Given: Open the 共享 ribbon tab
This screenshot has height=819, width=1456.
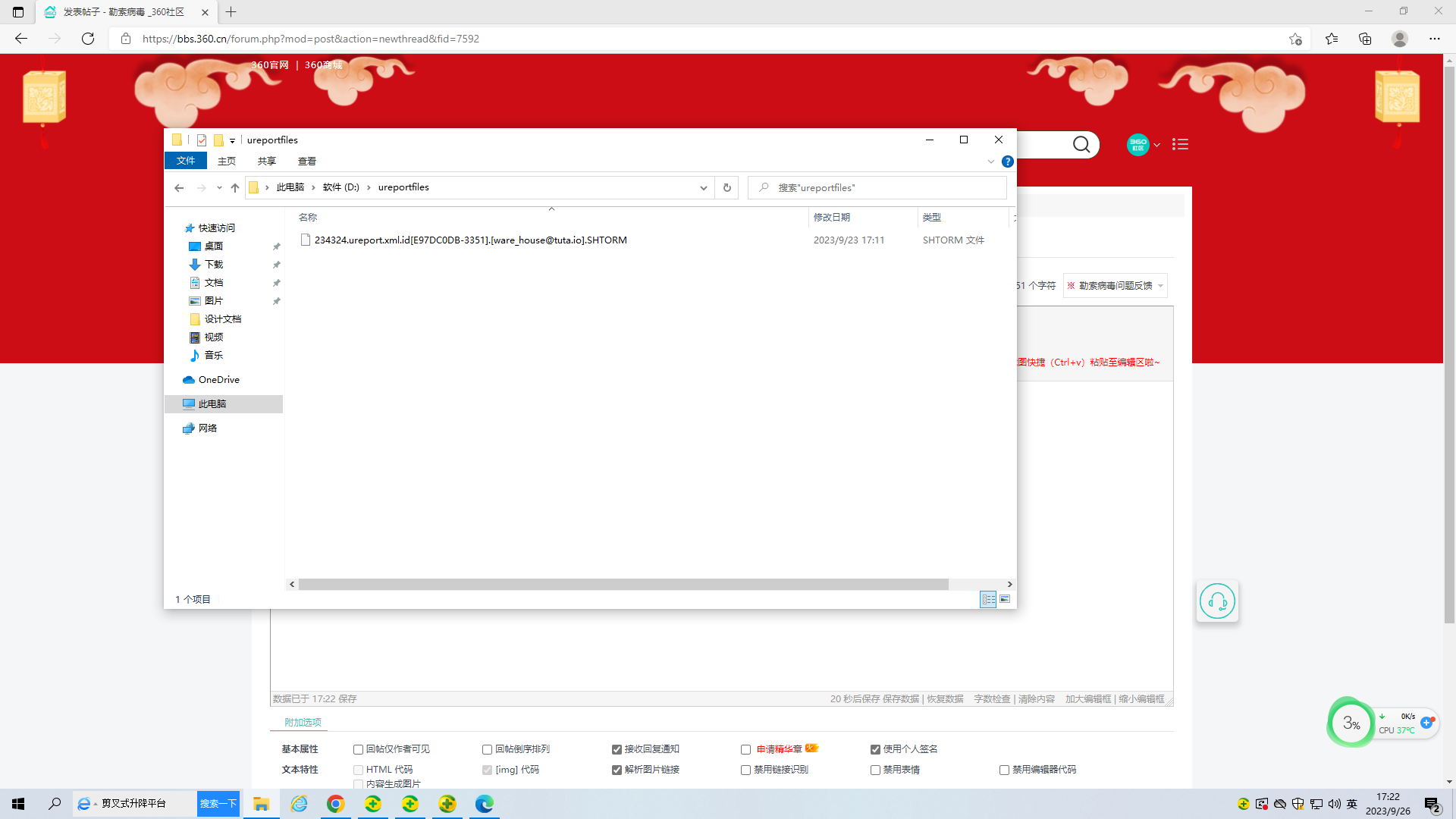Looking at the screenshot, I should pos(267,161).
